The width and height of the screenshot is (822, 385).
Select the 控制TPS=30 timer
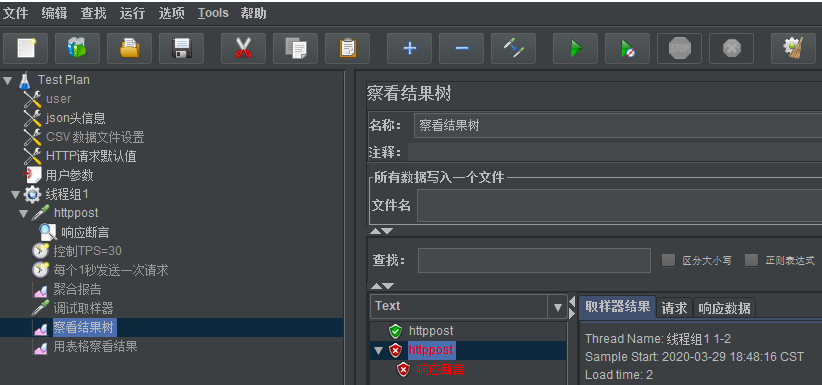click(x=88, y=251)
